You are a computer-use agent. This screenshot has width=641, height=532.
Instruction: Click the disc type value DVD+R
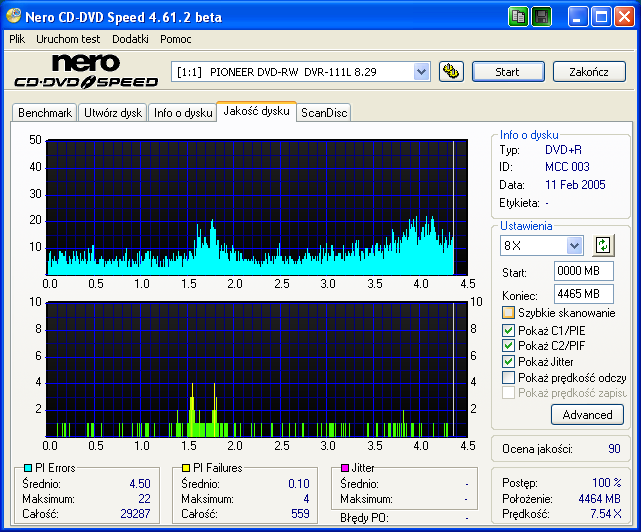(563, 150)
